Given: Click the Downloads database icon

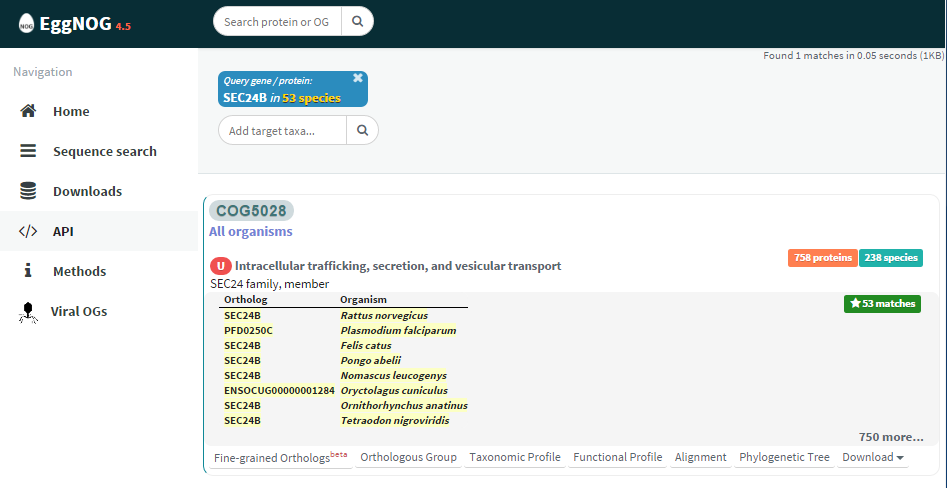Looking at the screenshot, I should [x=28, y=191].
